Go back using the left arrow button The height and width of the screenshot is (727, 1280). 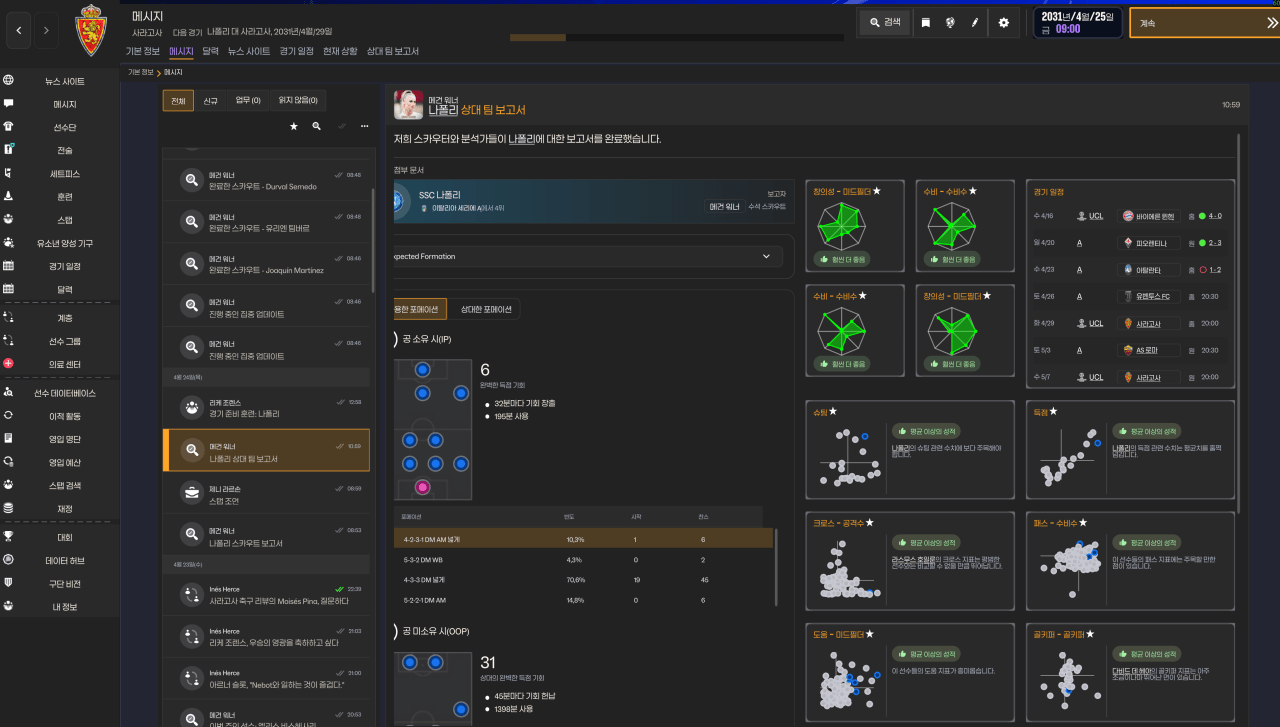19,31
